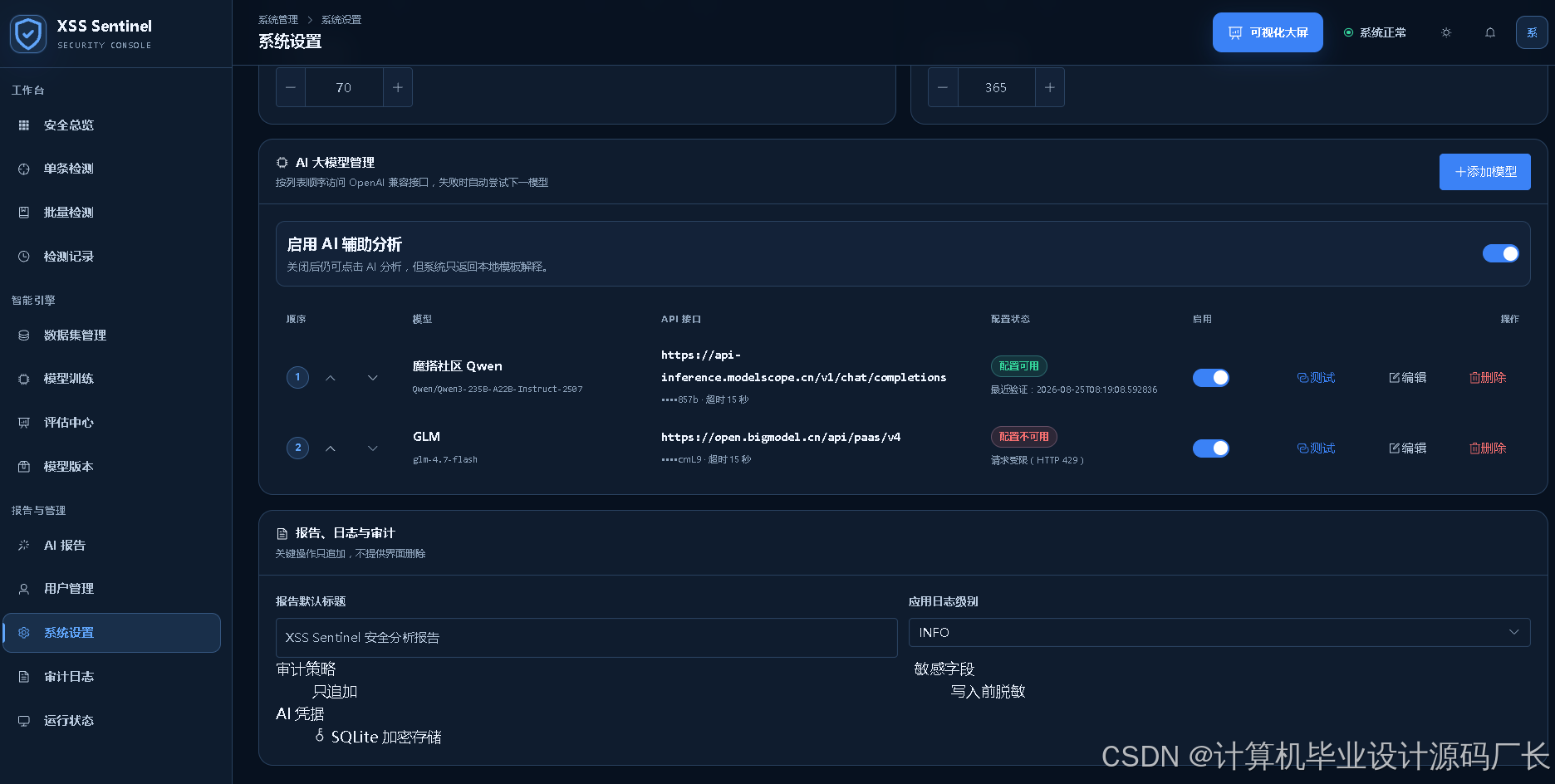The width and height of the screenshot is (1555, 784).
Task: Click the 写入前脱敏 value
Action: click(988, 692)
